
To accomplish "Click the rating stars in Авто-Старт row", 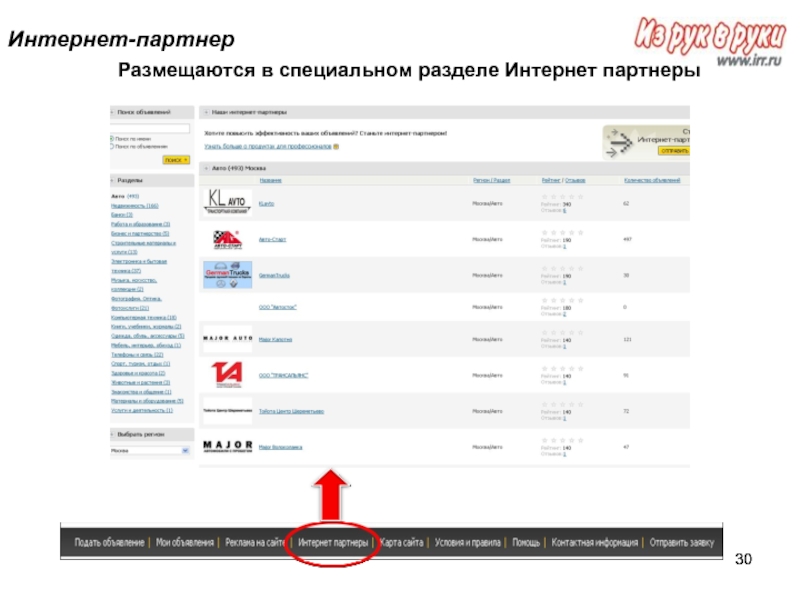I will (562, 233).
